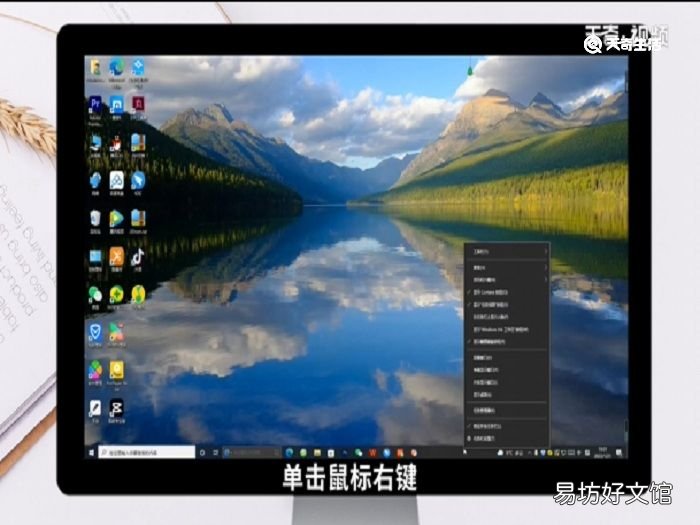
Task: Launch Microsoft Edge from the taskbar
Action: (289, 453)
